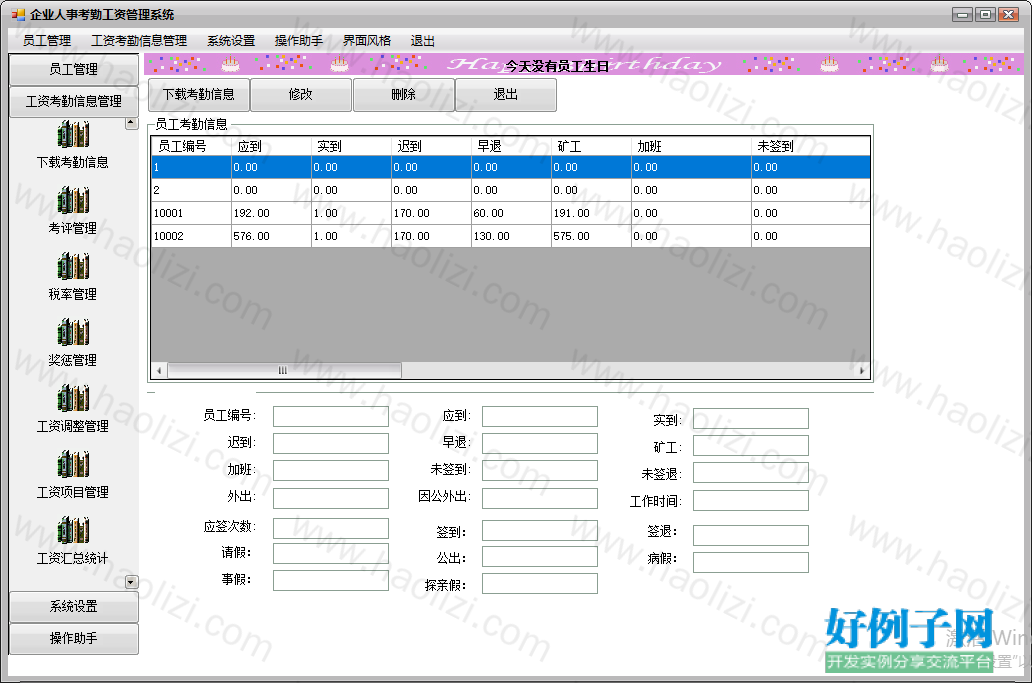Select the row with employee 10001
The width and height of the screenshot is (1032, 683).
[x=510, y=213]
